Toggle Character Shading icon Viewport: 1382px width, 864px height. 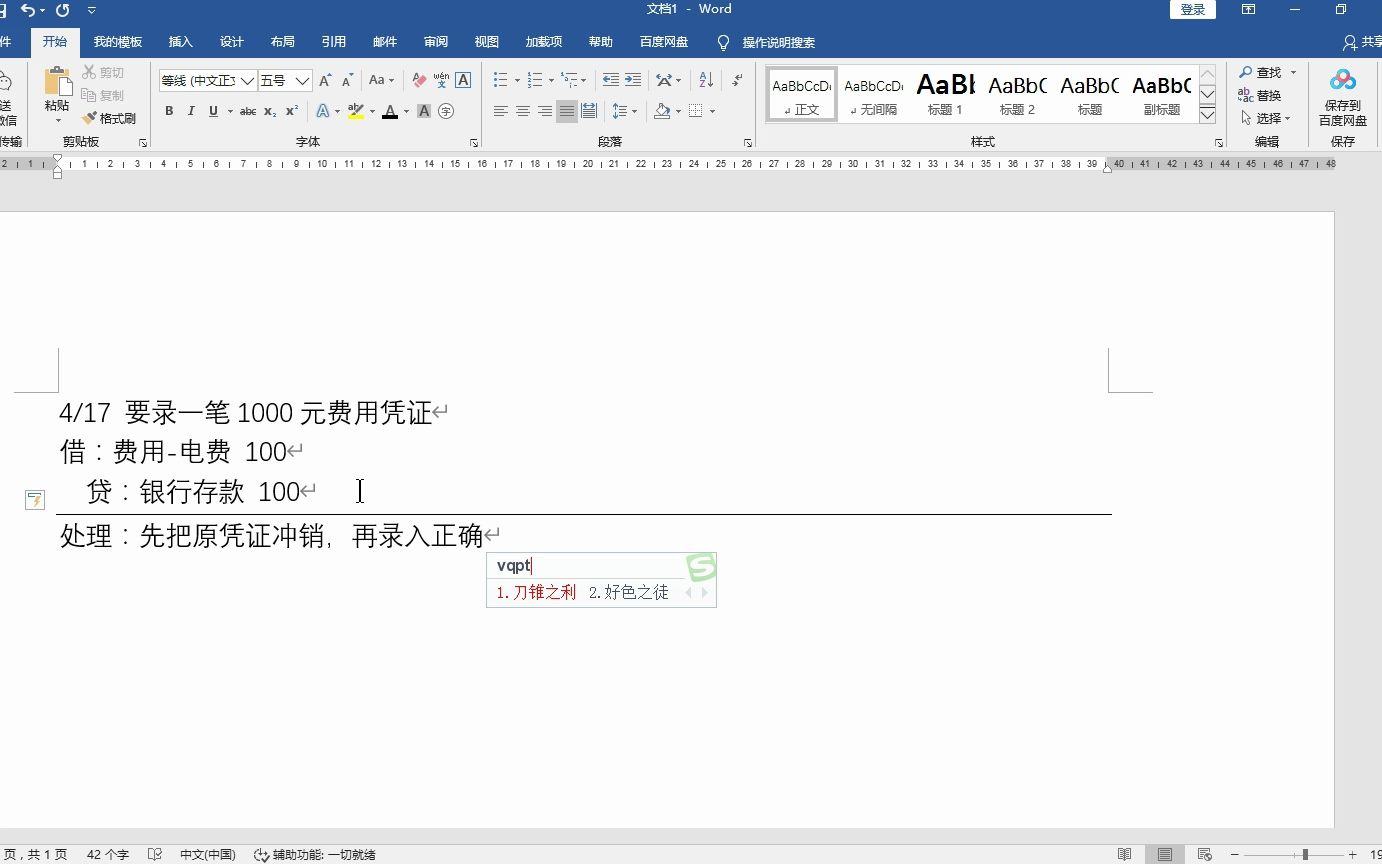(x=424, y=111)
